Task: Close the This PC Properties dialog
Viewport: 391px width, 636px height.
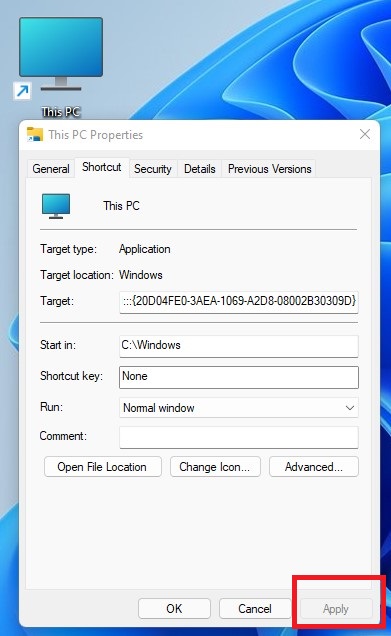Action: [365, 134]
